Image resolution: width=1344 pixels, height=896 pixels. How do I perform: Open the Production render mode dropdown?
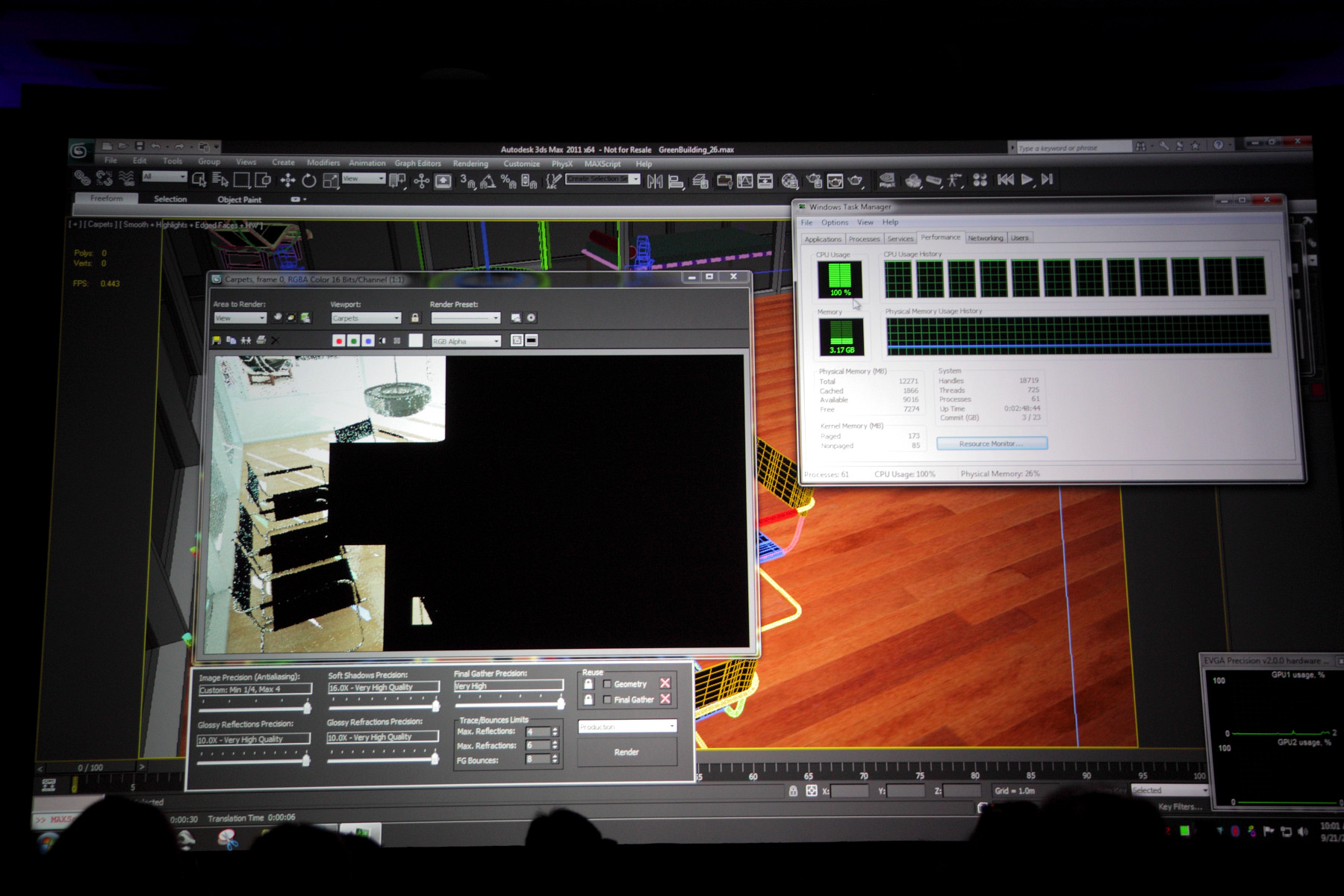coord(627,727)
